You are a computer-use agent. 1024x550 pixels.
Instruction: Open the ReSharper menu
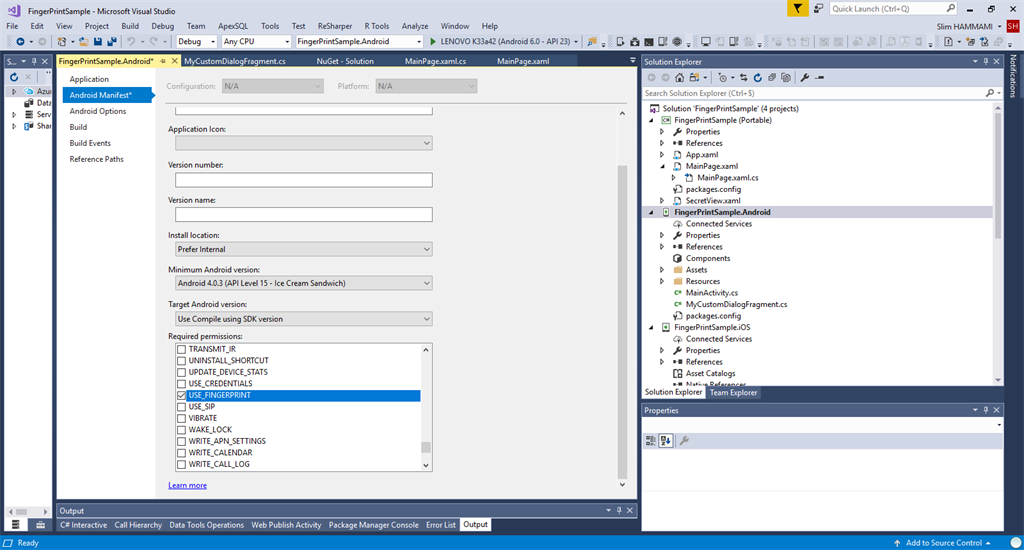coord(334,26)
